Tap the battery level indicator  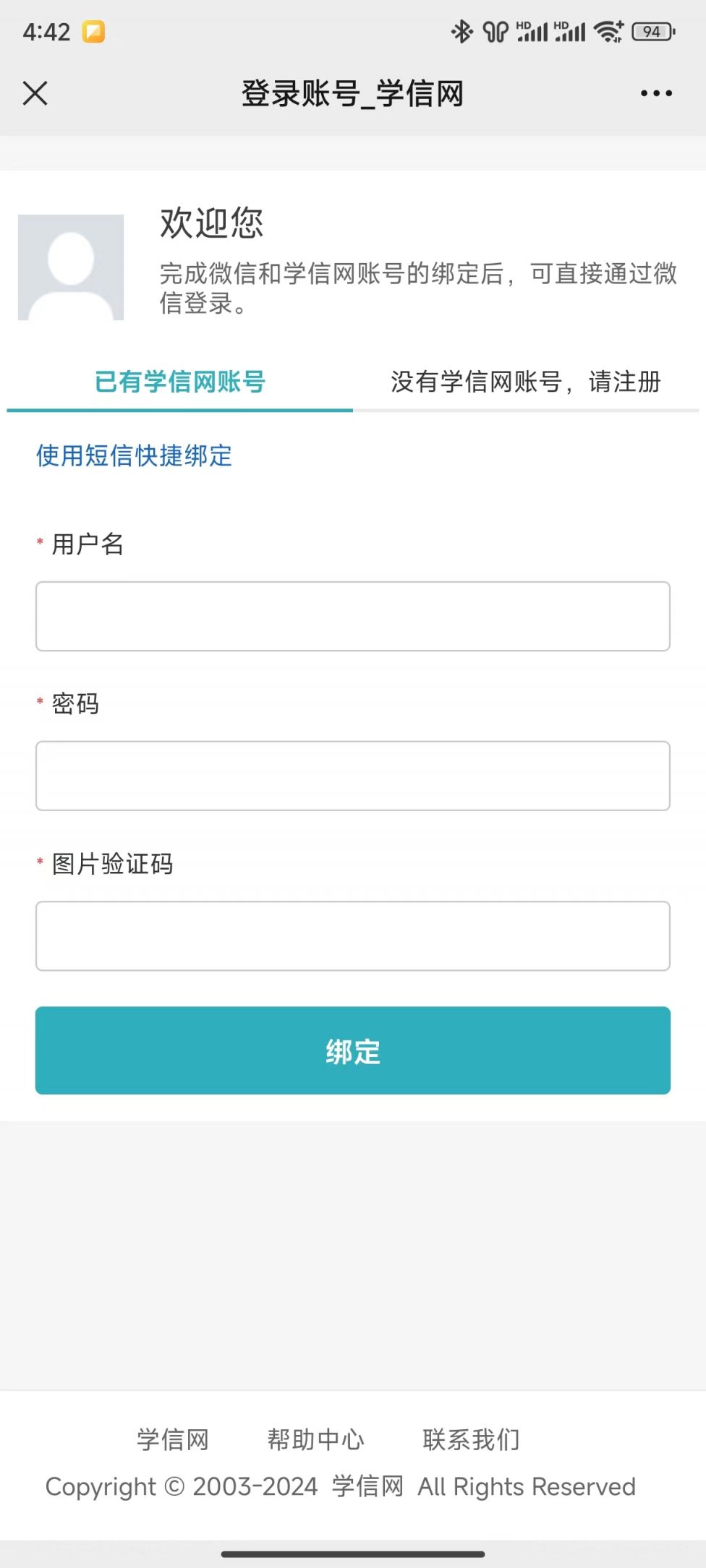tap(653, 32)
